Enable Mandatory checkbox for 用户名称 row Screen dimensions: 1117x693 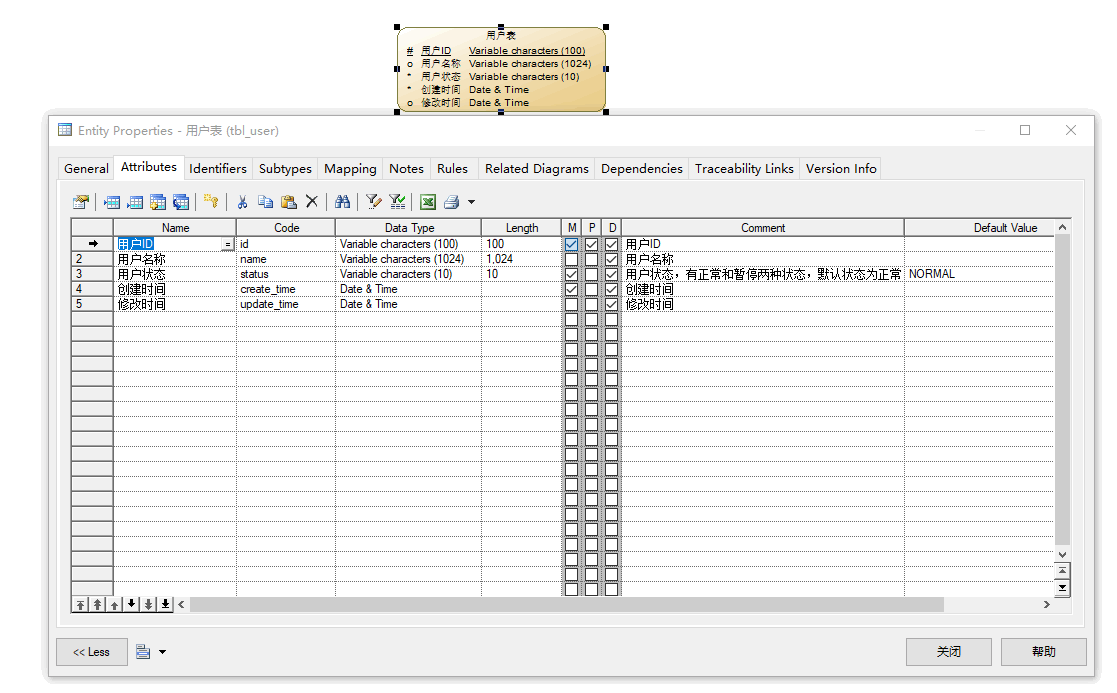click(571, 259)
